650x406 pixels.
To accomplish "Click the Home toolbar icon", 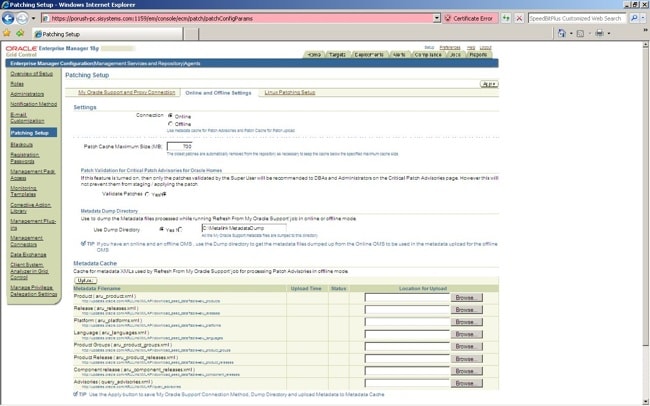I will coord(562,33).
